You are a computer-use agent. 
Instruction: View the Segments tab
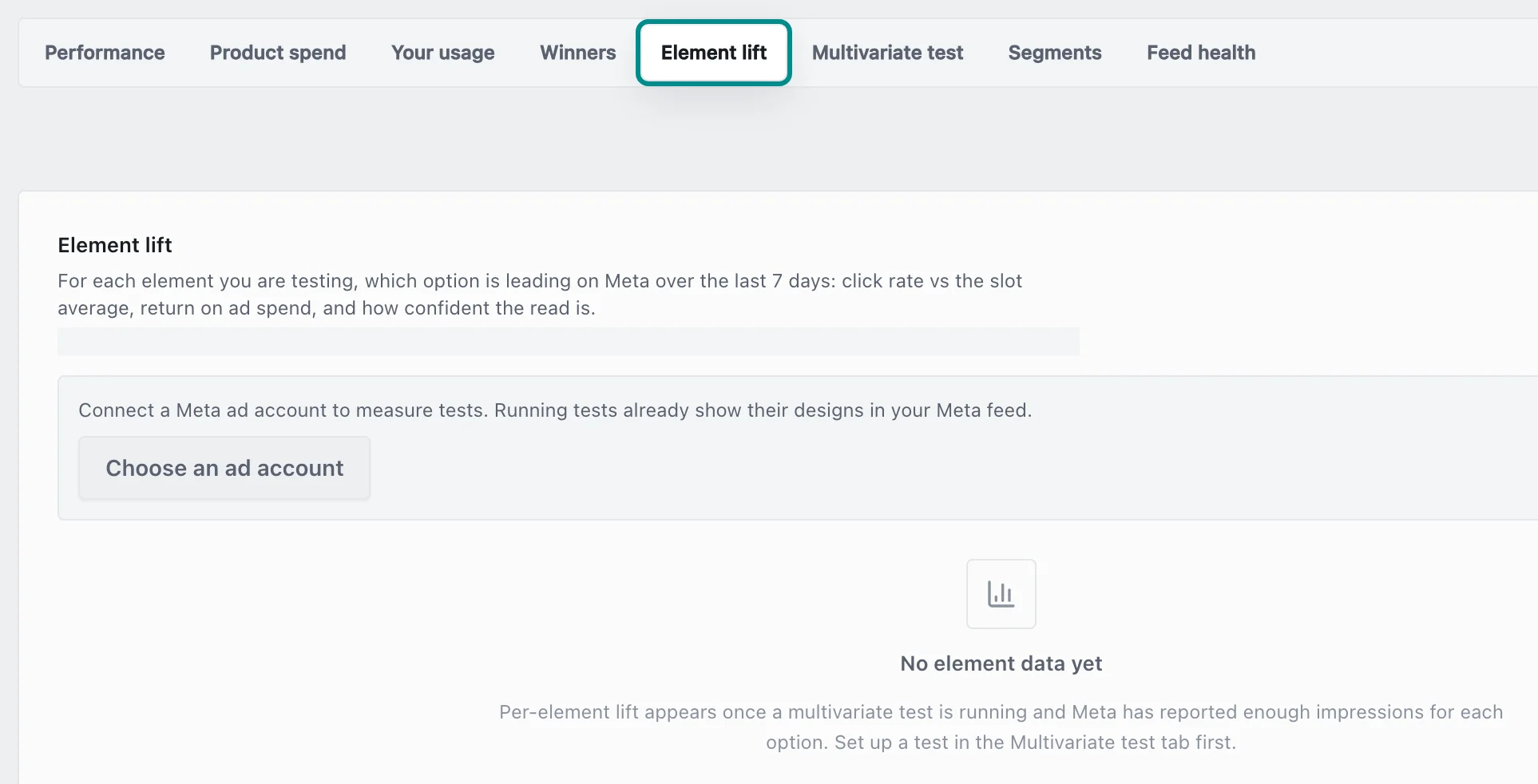coord(1055,53)
